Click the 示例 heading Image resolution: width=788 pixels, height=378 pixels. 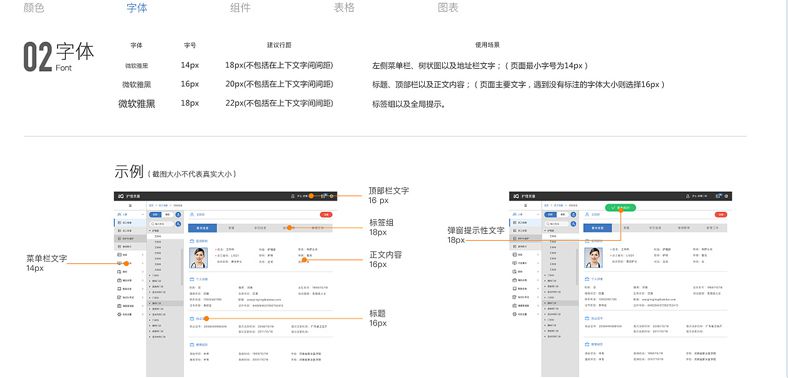point(129,171)
